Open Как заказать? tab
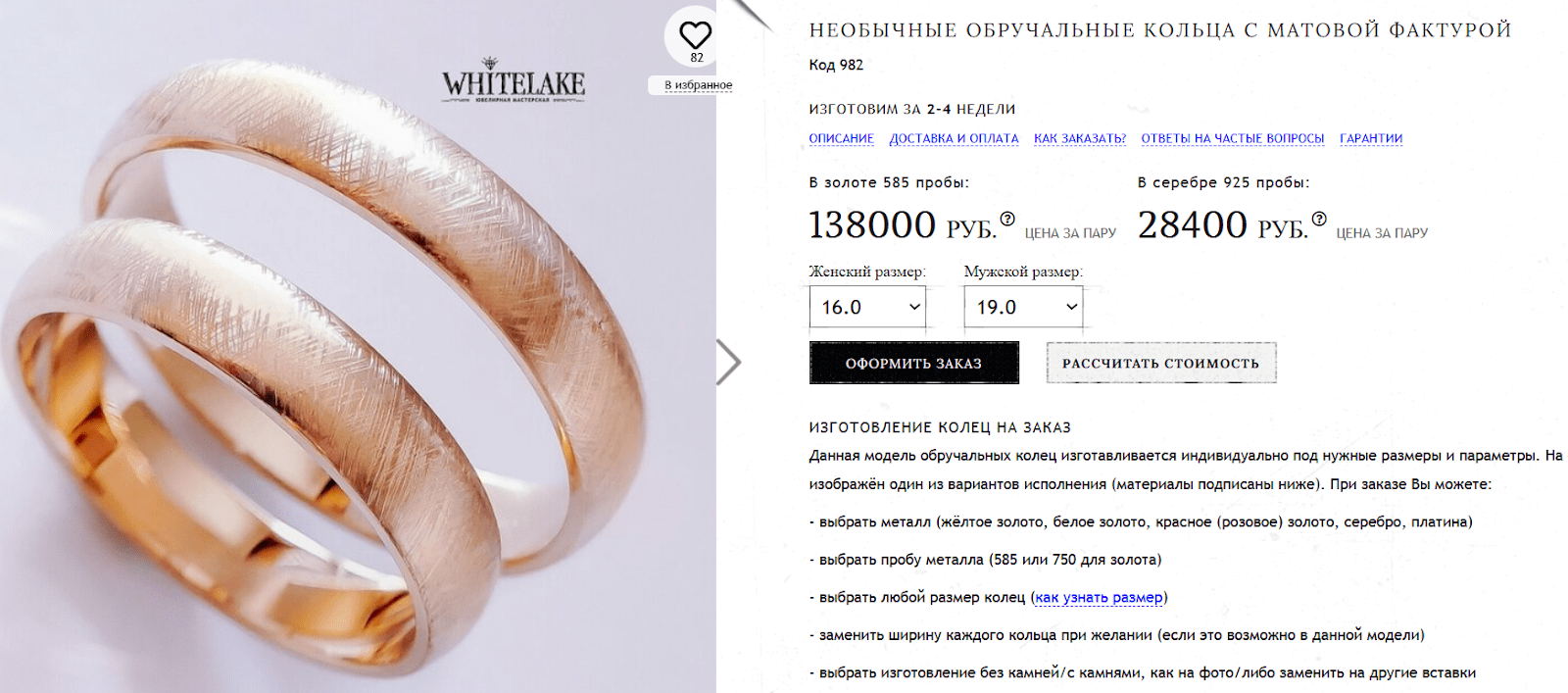Viewport: 1568px width, 693px height. pos(1080,138)
